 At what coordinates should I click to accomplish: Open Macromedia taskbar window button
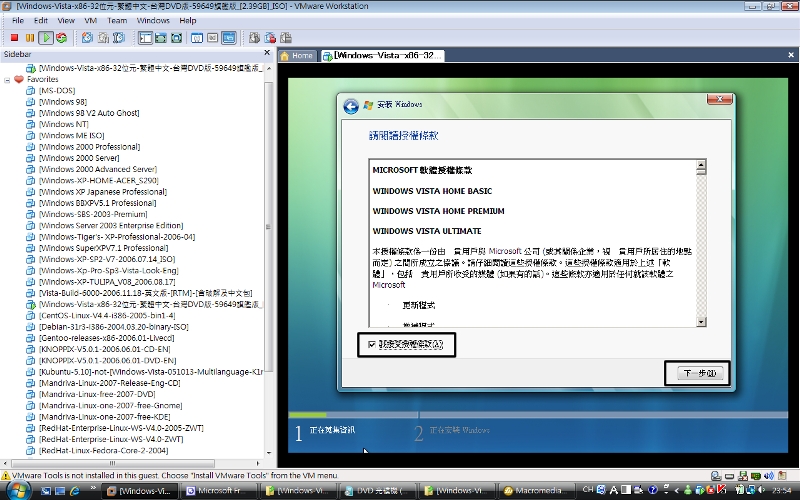536,491
